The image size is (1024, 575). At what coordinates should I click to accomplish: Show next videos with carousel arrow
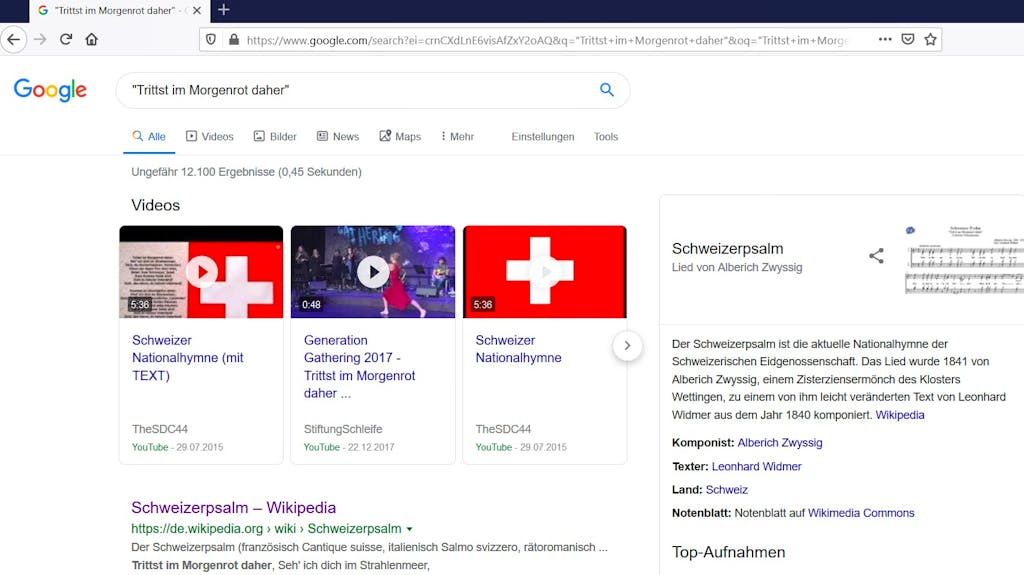(x=627, y=346)
